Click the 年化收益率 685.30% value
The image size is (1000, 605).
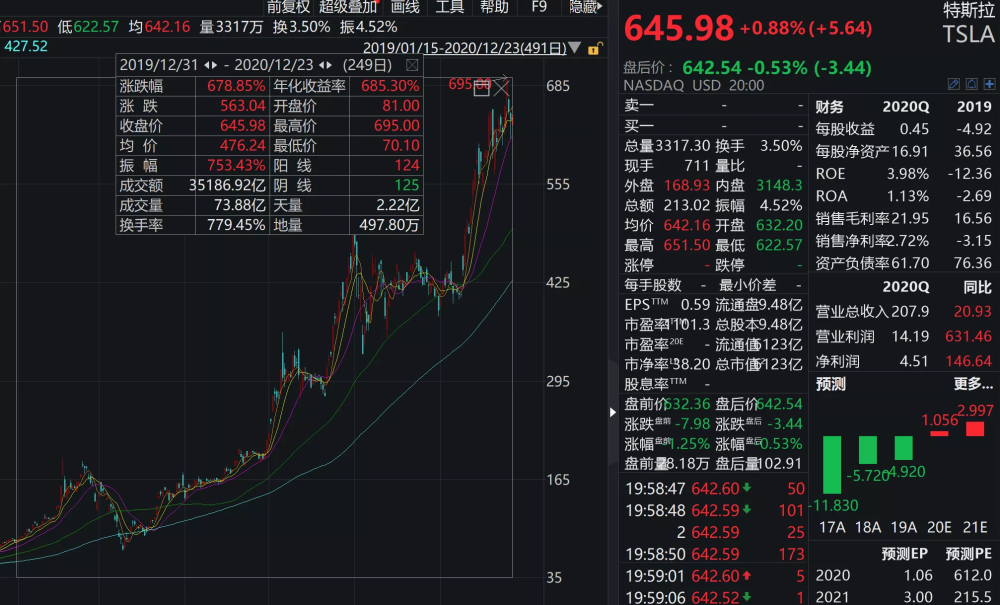point(390,86)
